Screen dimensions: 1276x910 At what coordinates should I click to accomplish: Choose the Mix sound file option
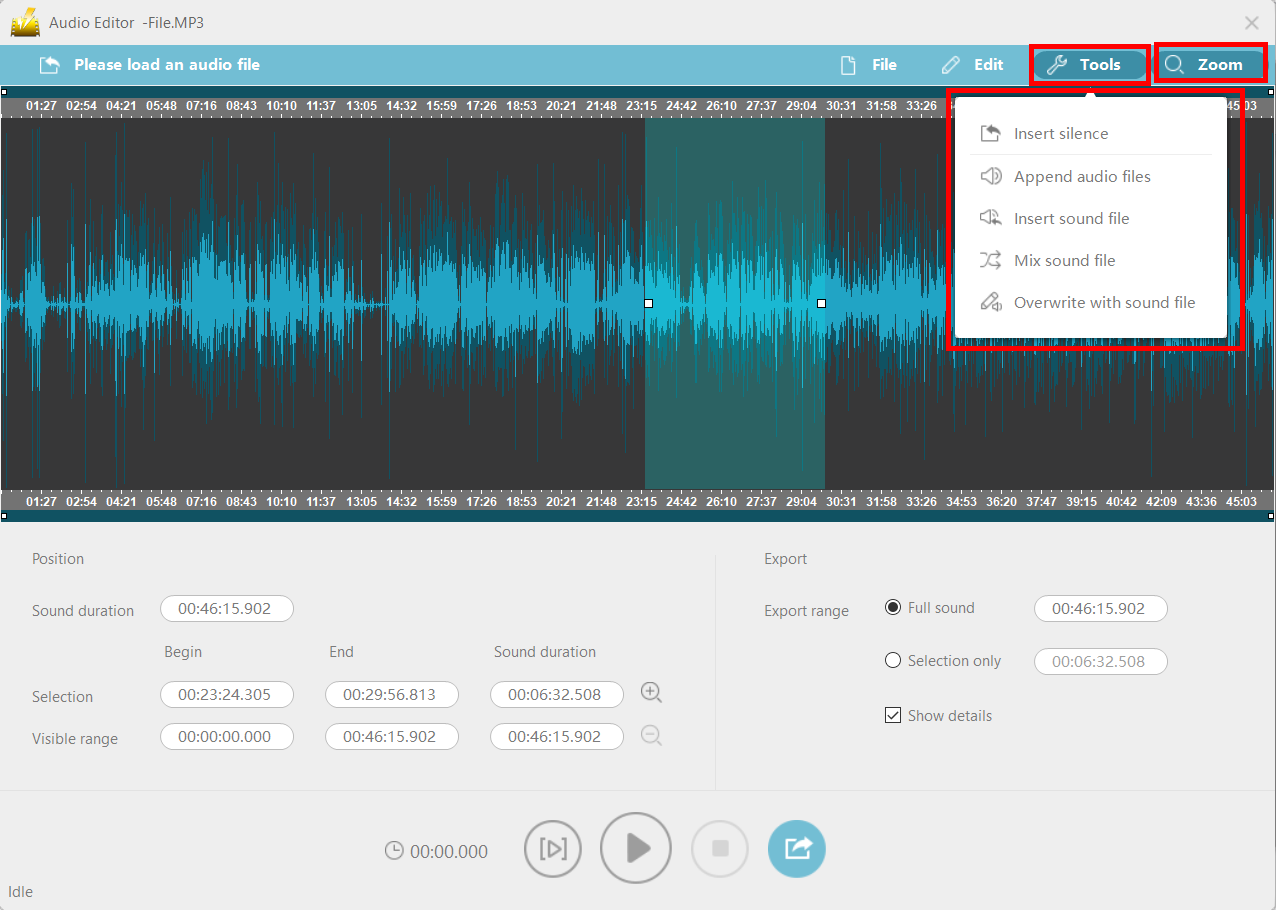[x=1063, y=260]
